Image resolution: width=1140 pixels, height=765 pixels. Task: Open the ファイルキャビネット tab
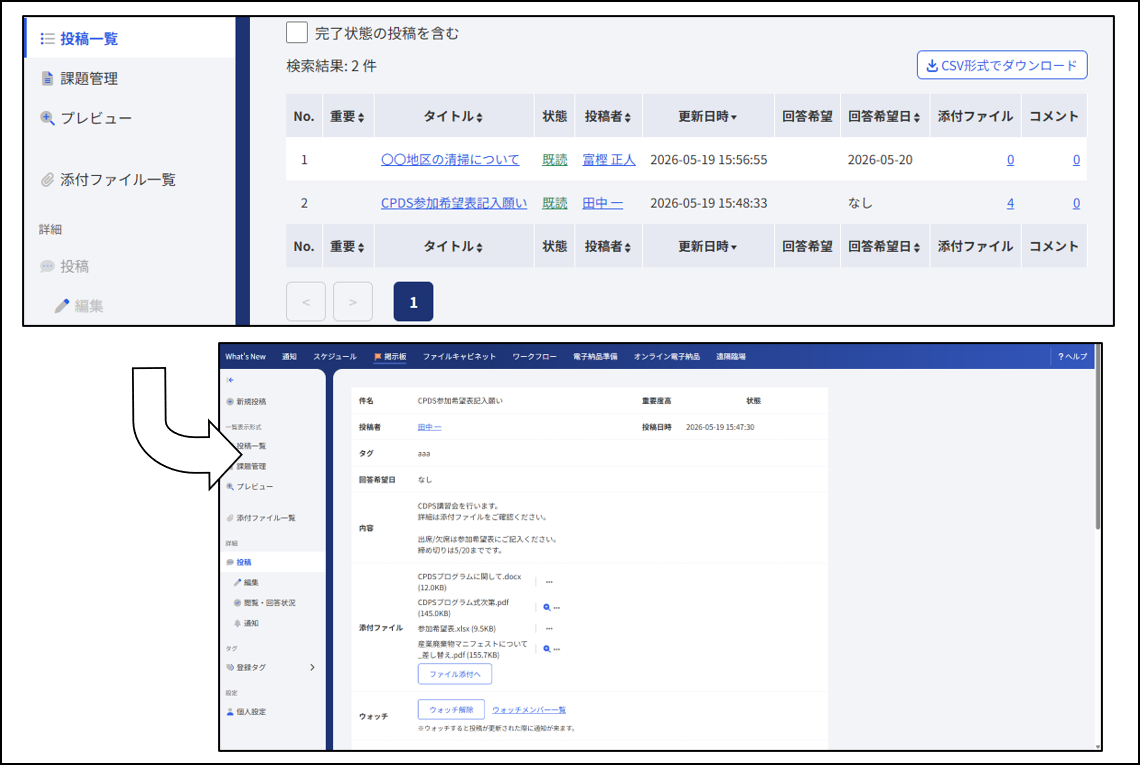[459, 356]
